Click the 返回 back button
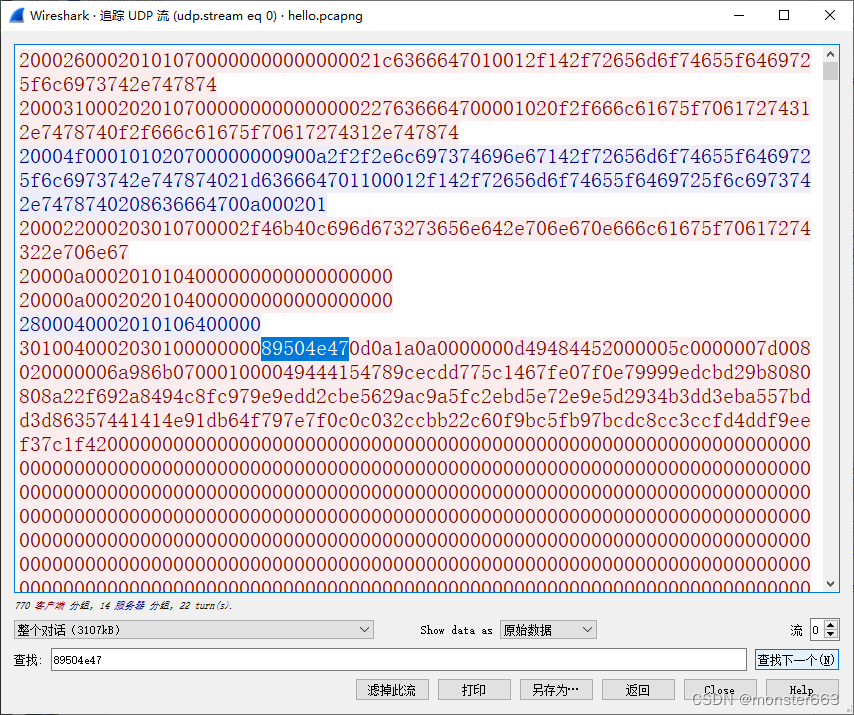Screen dimensions: 854x715 637,689
